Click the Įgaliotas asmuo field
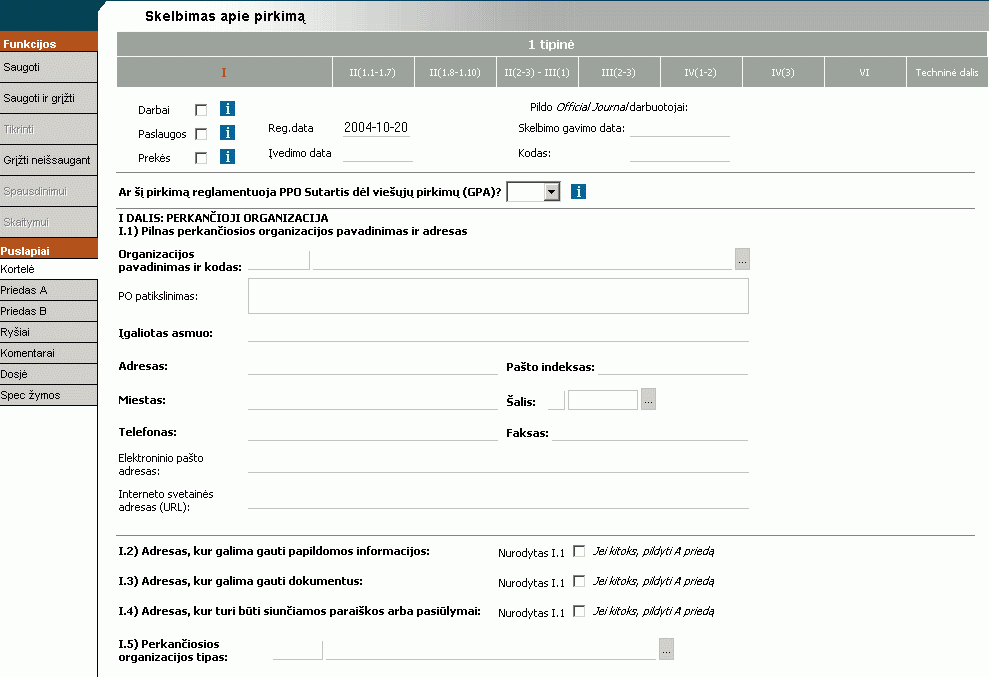Image resolution: width=989 pixels, height=677 pixels. pos(498,333)
